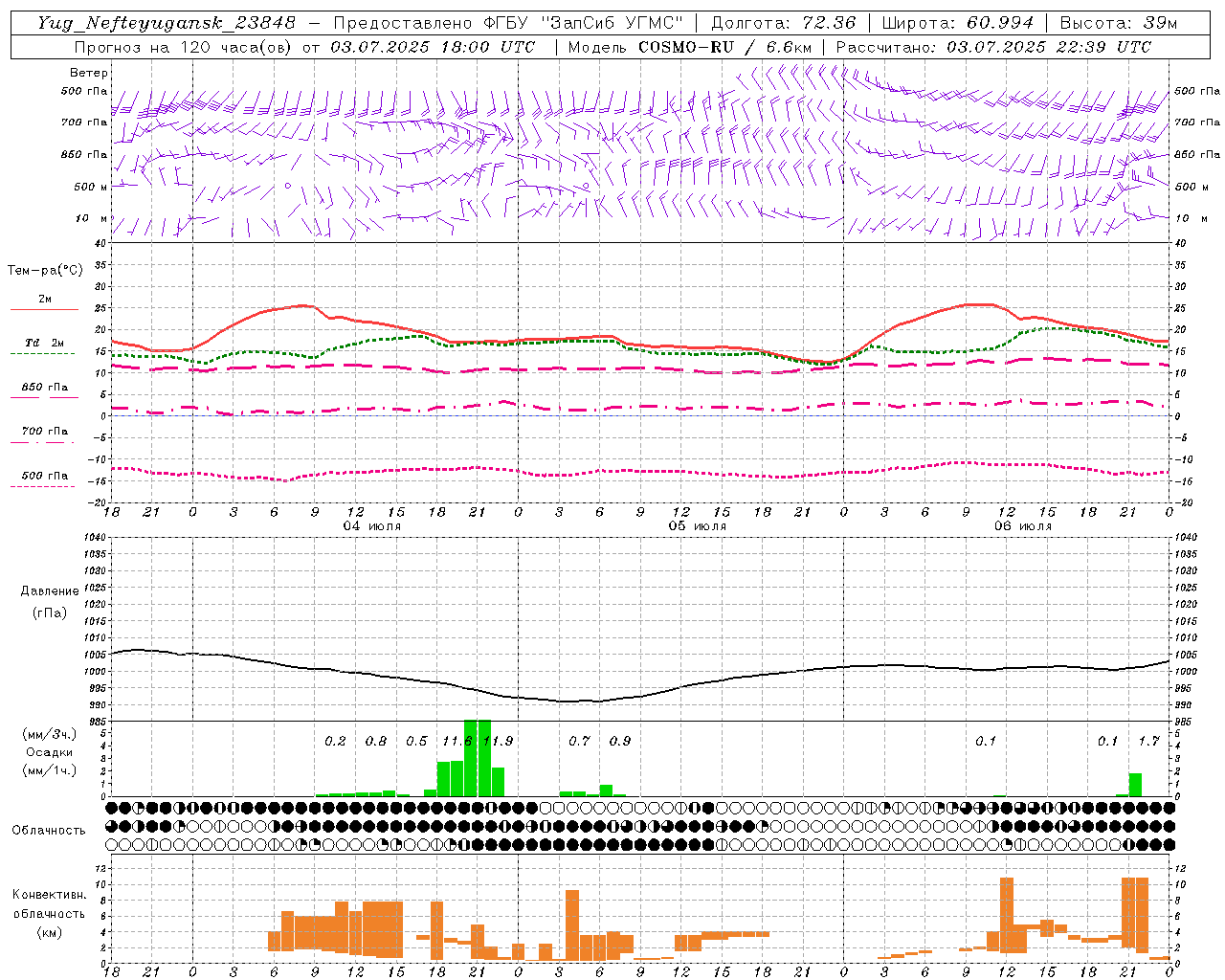The width and height of the screenshot is (1225, 980).
Task: Click the 1.7 precipitation total value
Action: pos(1149,741)
